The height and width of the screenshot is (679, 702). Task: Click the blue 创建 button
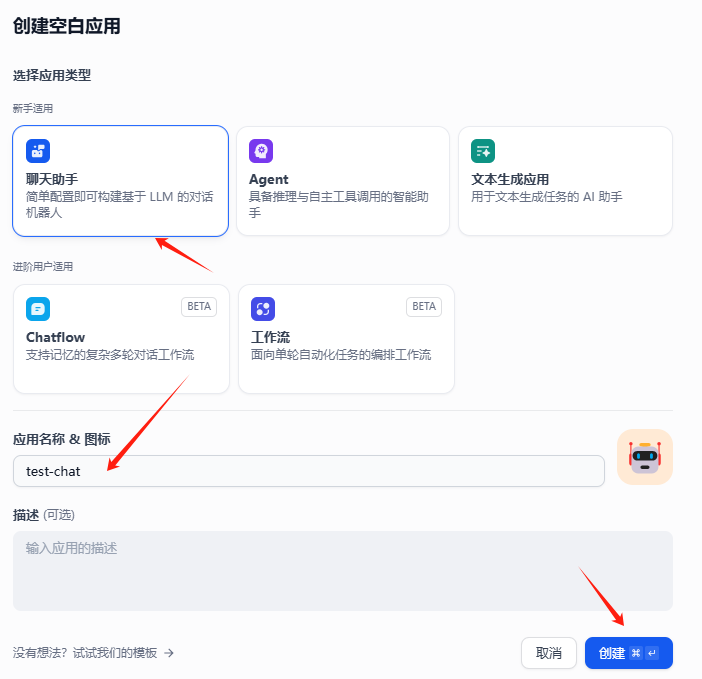pos(629,653)
